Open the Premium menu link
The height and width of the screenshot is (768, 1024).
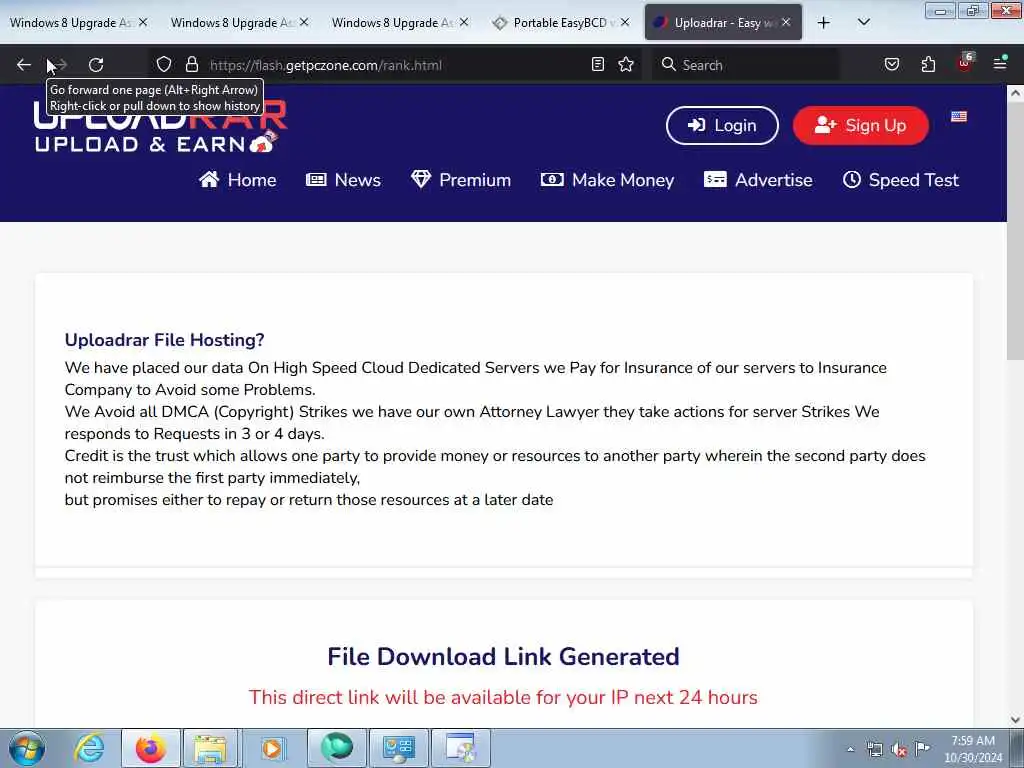[461, 180]
